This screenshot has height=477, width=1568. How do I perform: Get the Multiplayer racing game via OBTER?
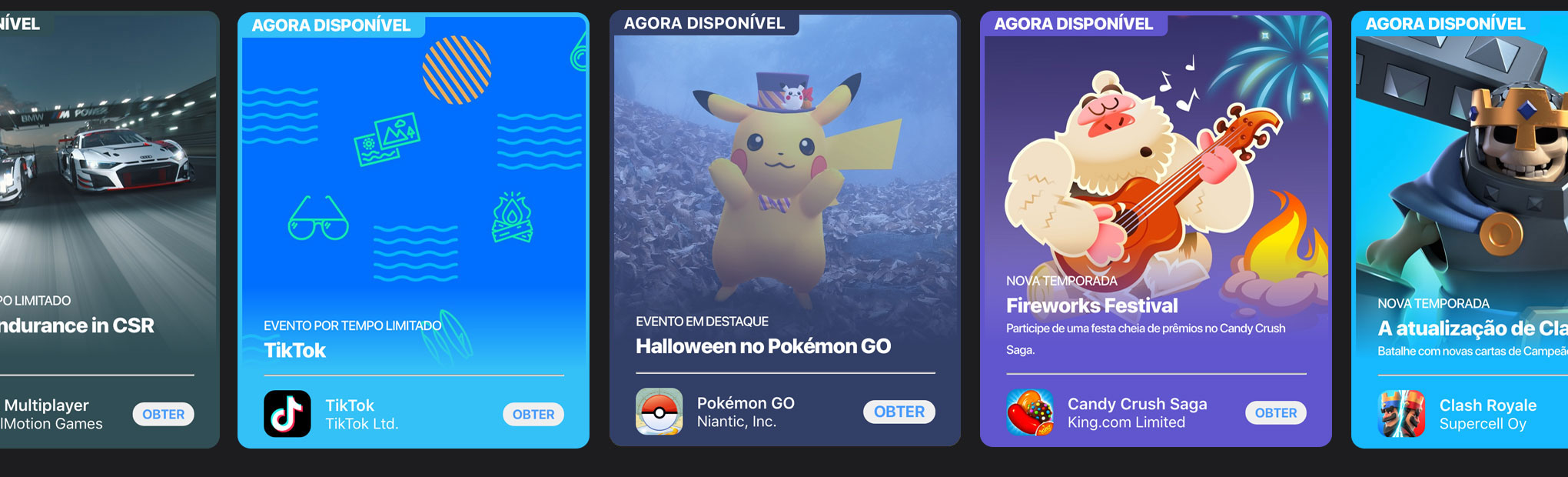[163, 414]
